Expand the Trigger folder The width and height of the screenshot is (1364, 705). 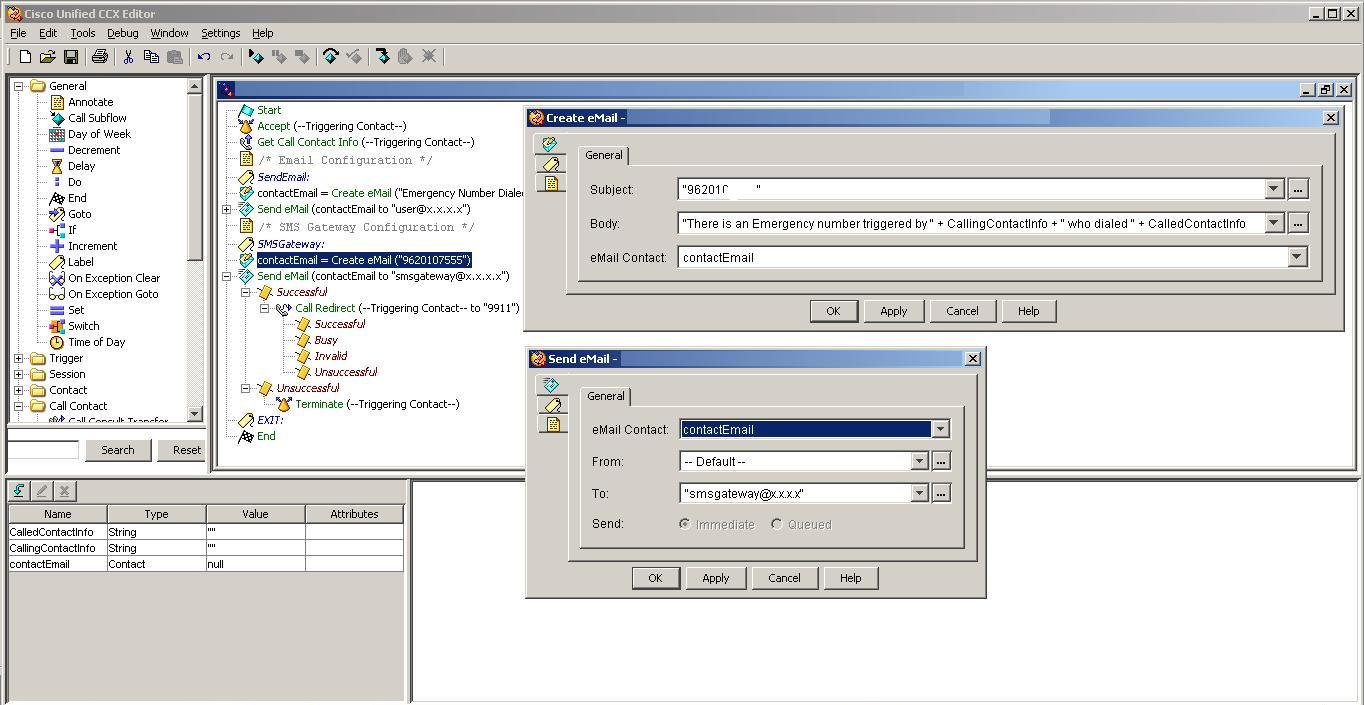(18, 358)
